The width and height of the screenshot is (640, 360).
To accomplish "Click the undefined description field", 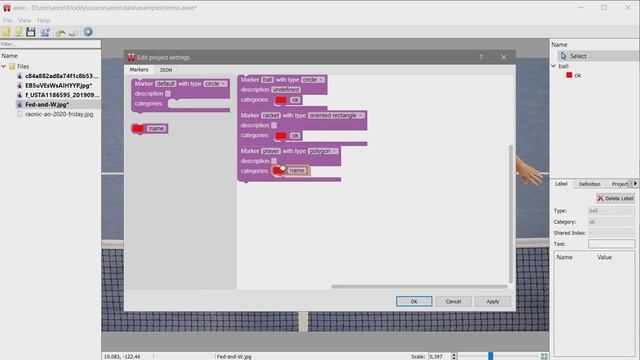I will [286, 89].
